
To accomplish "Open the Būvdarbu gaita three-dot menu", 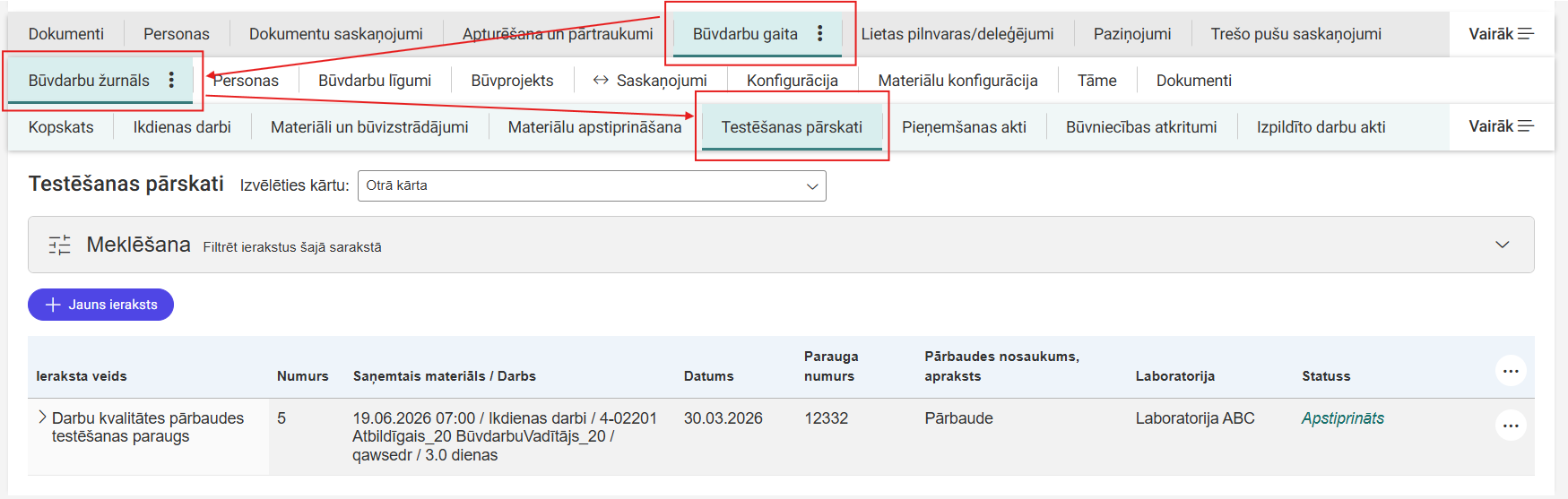I will (819, 33).
